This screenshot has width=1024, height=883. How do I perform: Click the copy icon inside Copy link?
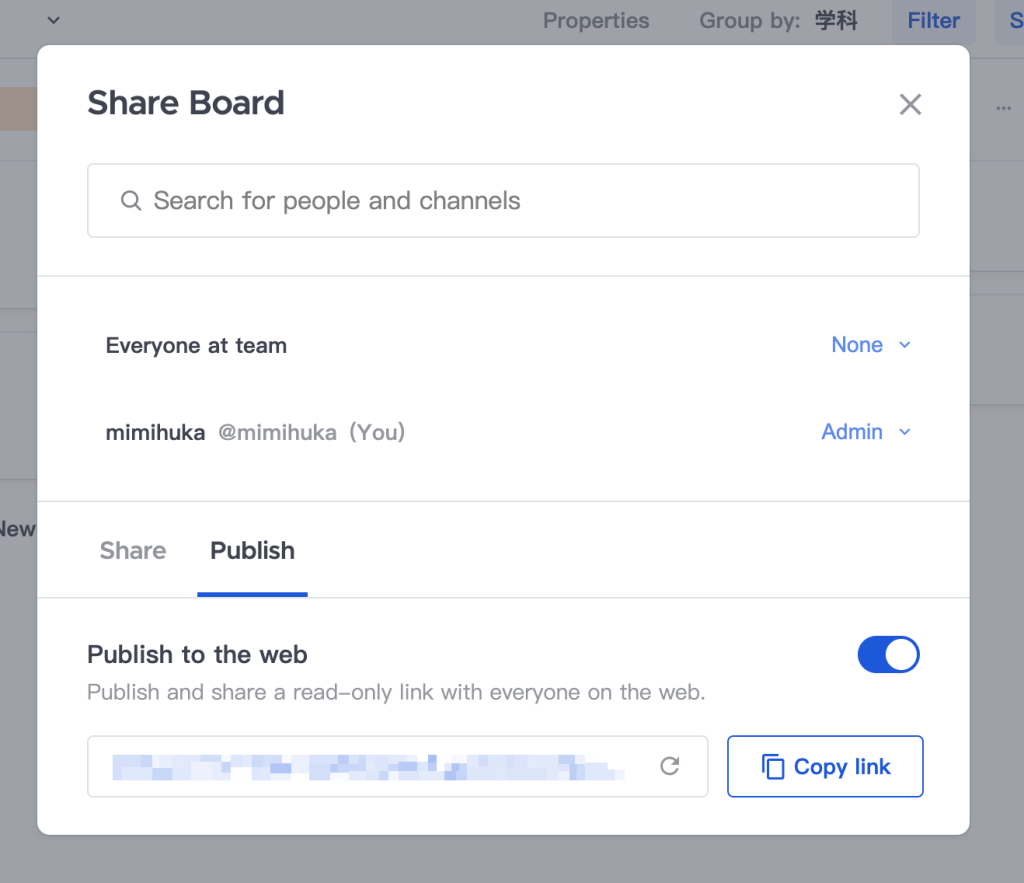point(773,767)
